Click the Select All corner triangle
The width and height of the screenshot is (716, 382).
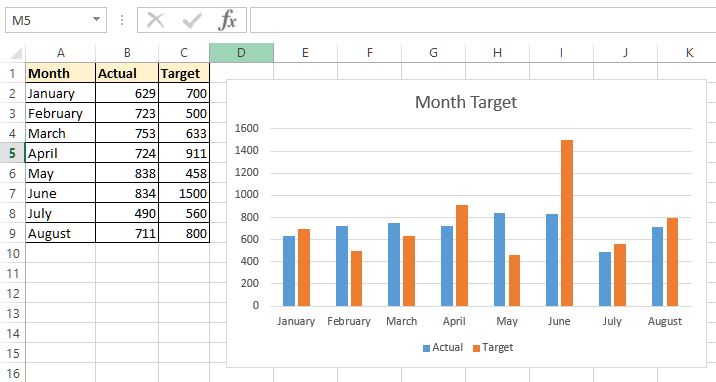(x=16, y=53)
